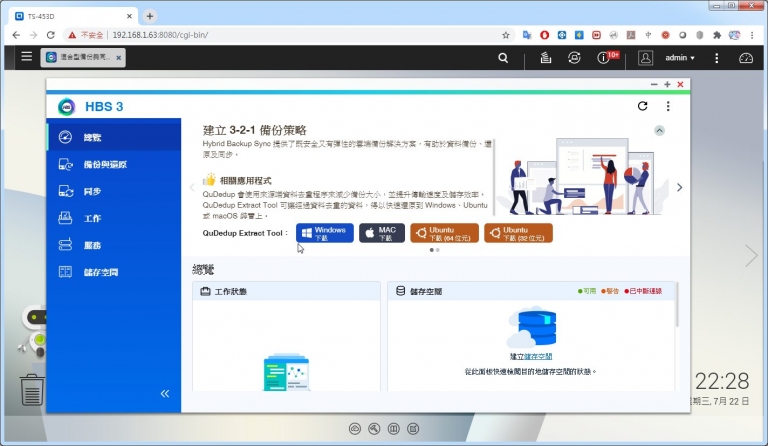Screen dimensions: 768x446
Task: Select the first banner carousel dot
Action: coord(432,250)
